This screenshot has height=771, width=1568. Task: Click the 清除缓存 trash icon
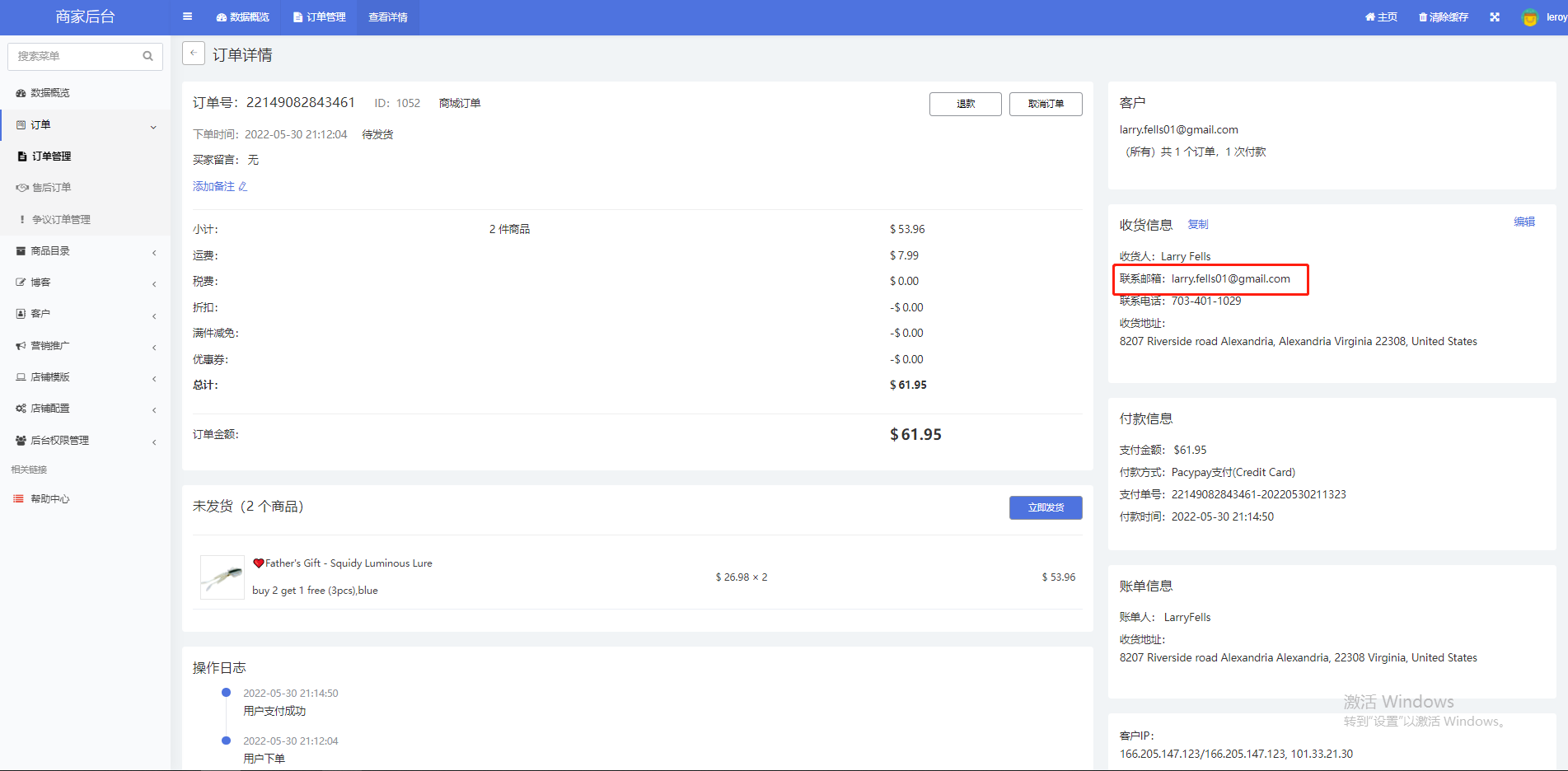(x=1423, y=17)
